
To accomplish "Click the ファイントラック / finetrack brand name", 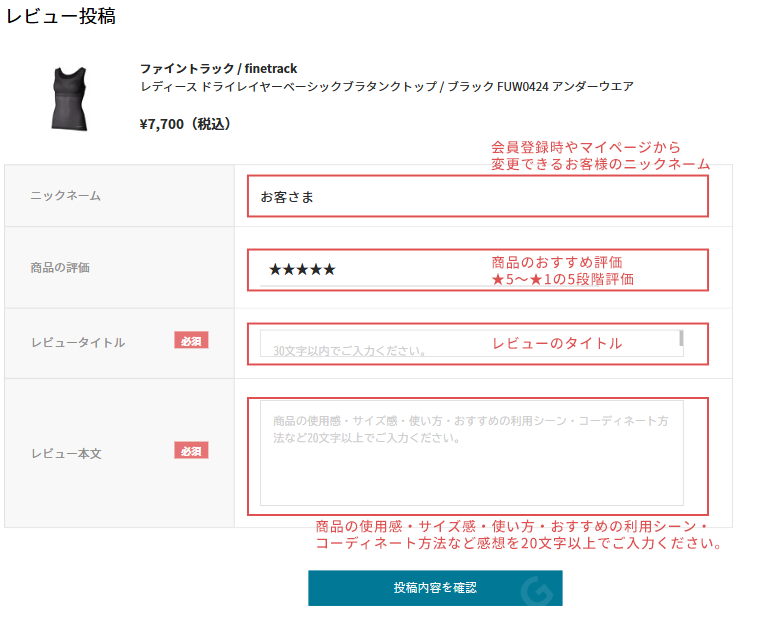I will (218, 68).
